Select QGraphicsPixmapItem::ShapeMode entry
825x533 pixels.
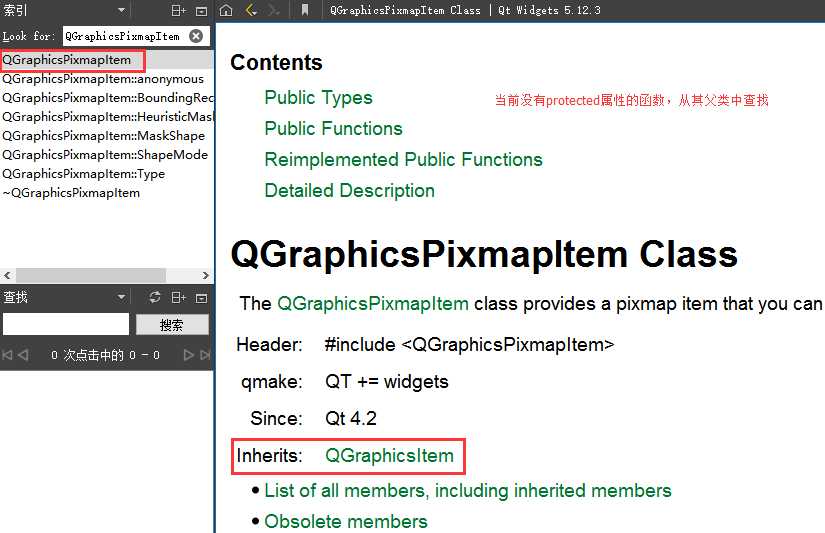point(107,155)
